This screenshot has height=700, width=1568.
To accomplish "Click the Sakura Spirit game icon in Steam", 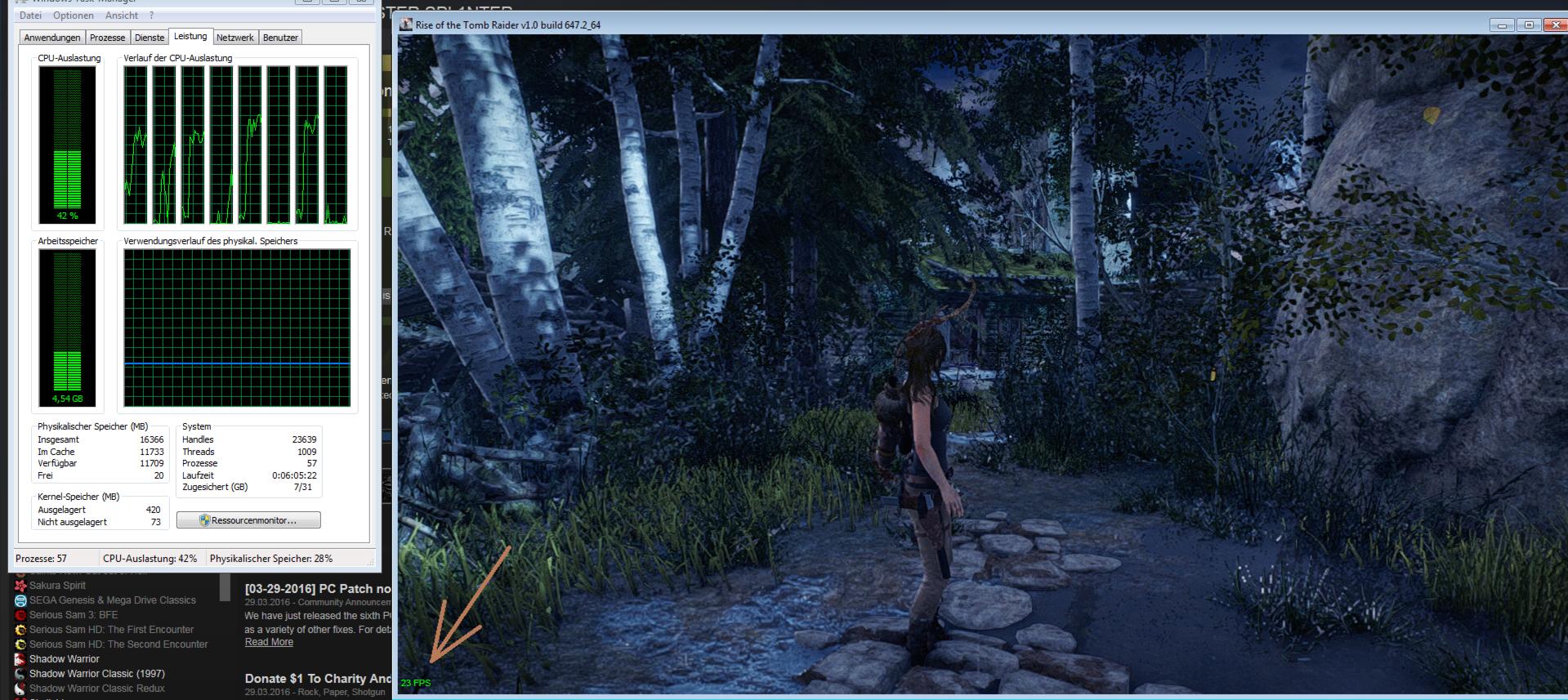I will click(x=20, y=586).
